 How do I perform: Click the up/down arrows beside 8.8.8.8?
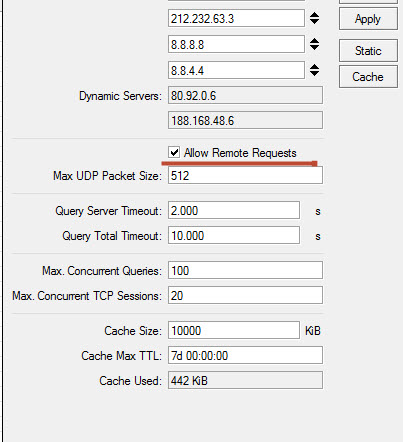coord(314,44)
